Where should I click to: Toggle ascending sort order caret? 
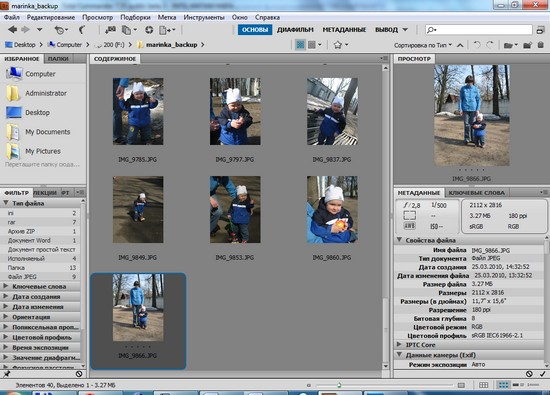[460, 45]
